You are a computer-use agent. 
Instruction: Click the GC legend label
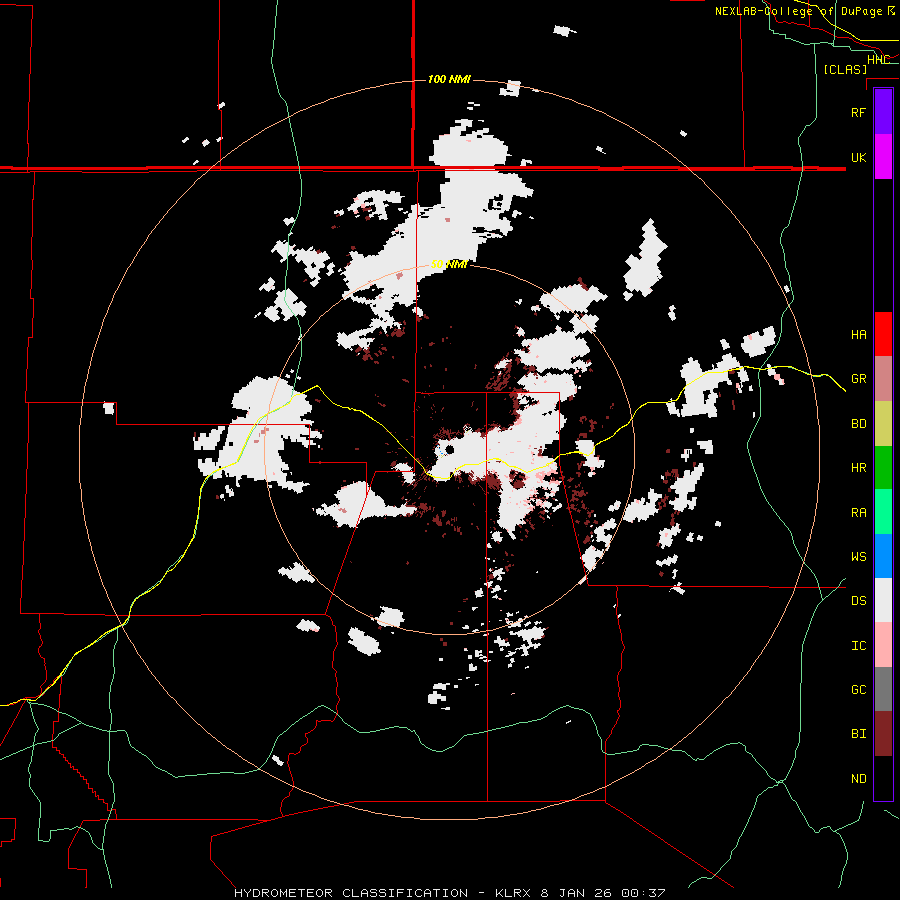pos(858,690)
